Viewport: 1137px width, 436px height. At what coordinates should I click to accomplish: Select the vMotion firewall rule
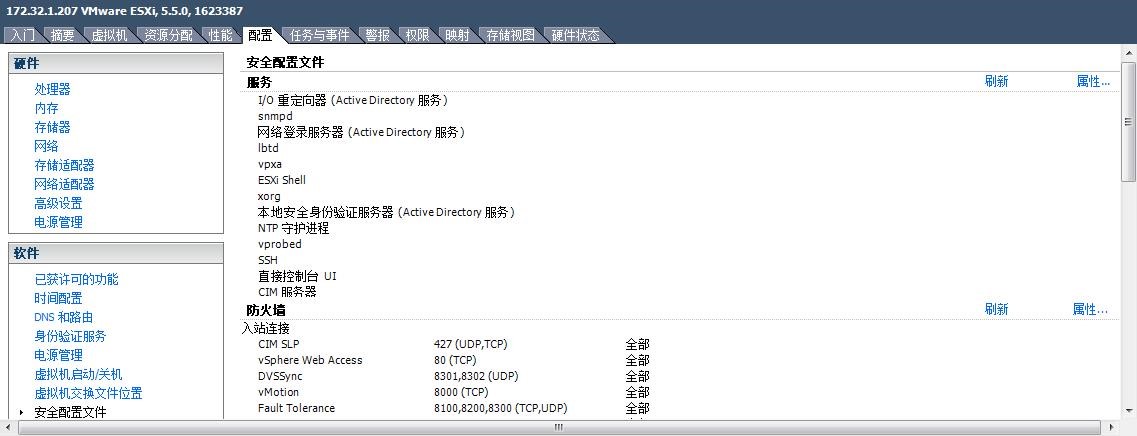coord(278,392)
